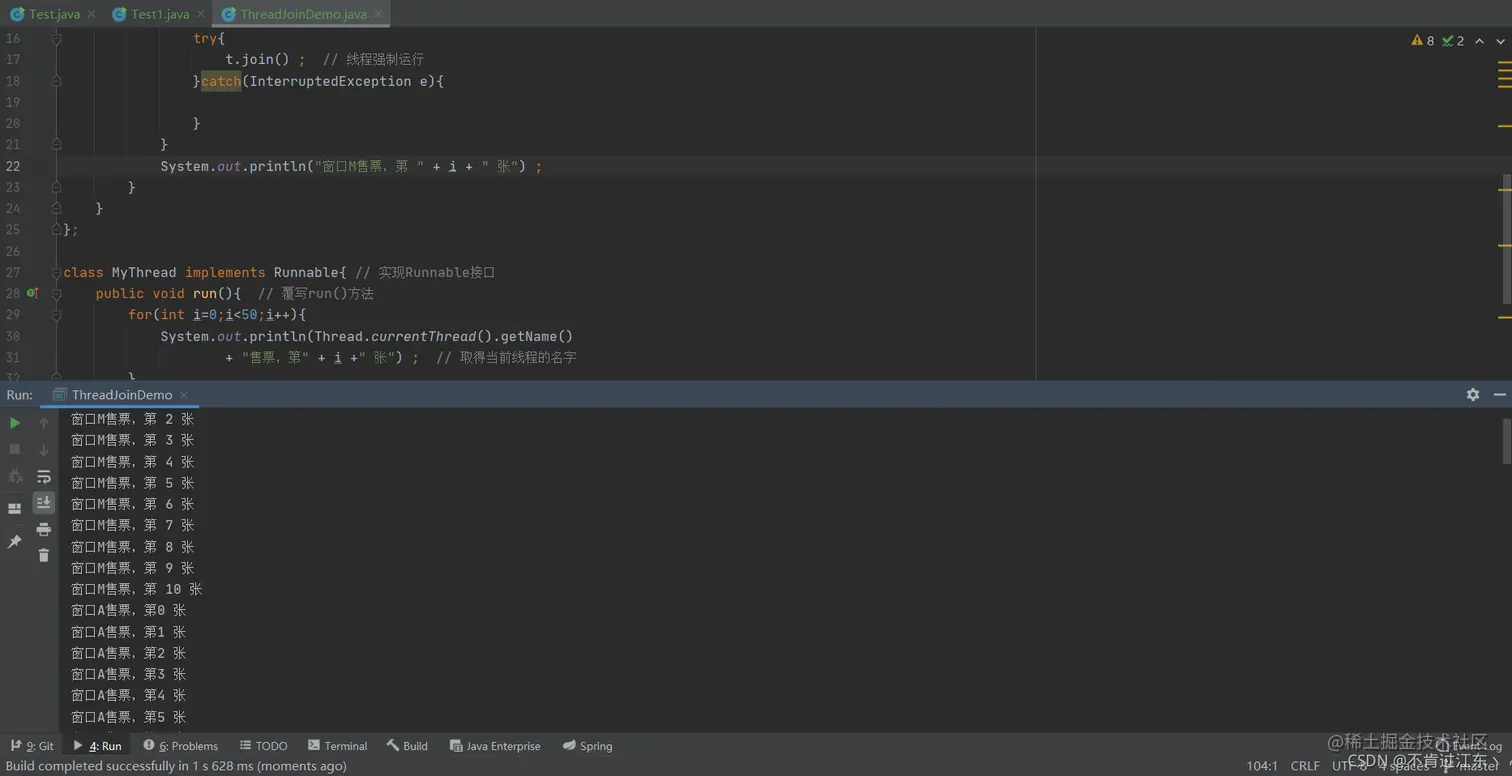Collapse the code fold at line 18
The width and height of the screenshot is (1512, 776).
(56, 81)
